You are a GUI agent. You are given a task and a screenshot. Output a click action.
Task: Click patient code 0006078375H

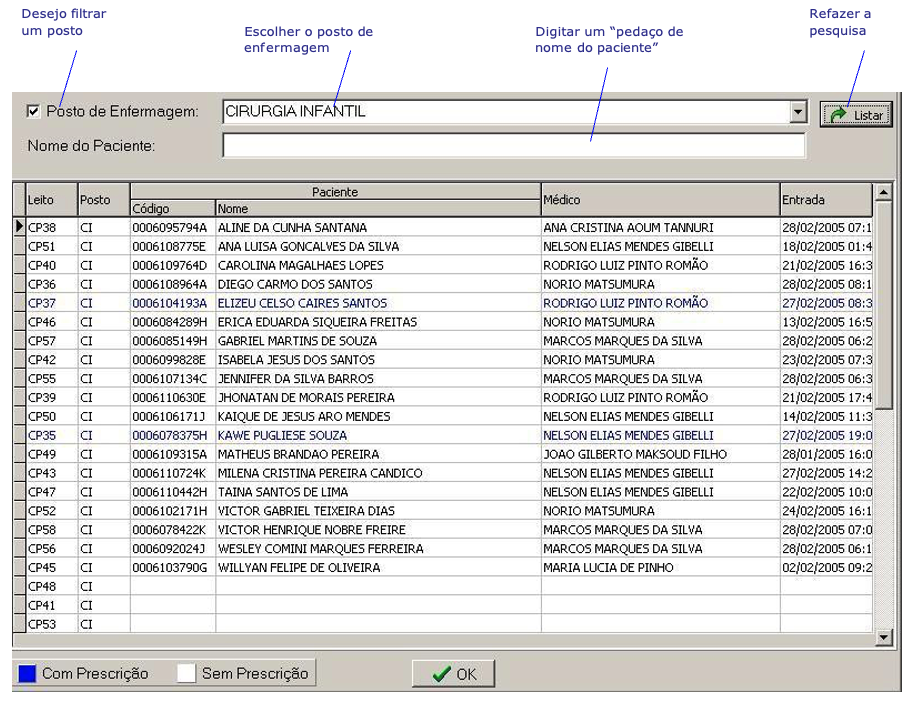[x=170, y=435]
